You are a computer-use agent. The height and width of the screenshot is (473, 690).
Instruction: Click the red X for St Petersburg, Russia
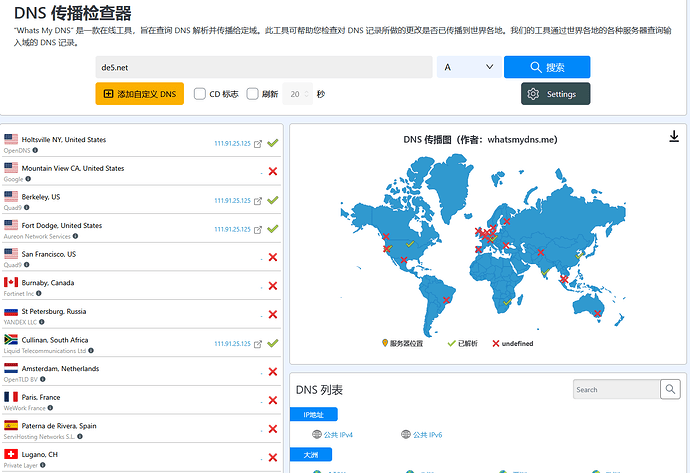[x=273, y=315]
